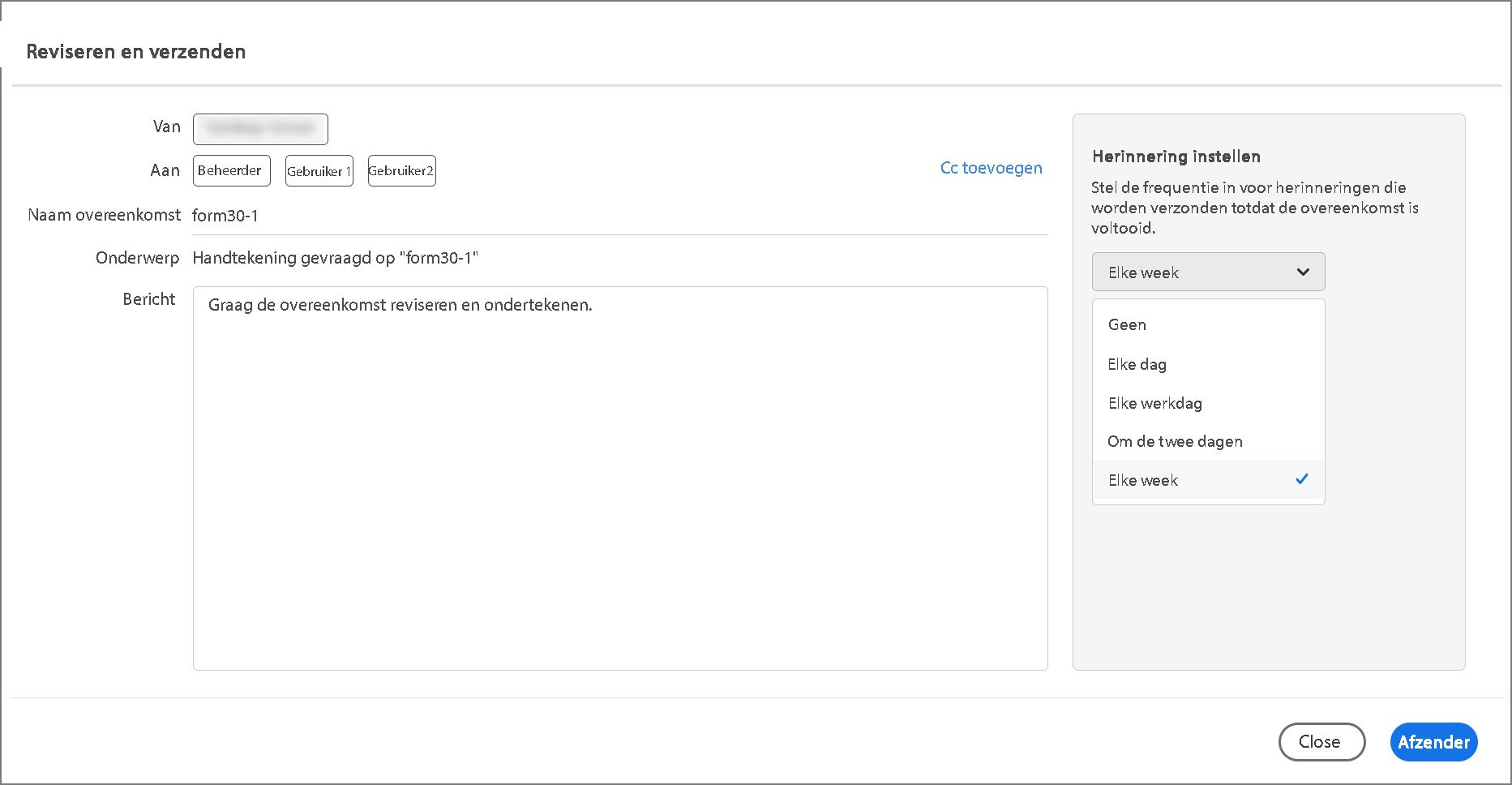
Task: Click into the Onderwerp subject text
Action: [x=336, y=258]
